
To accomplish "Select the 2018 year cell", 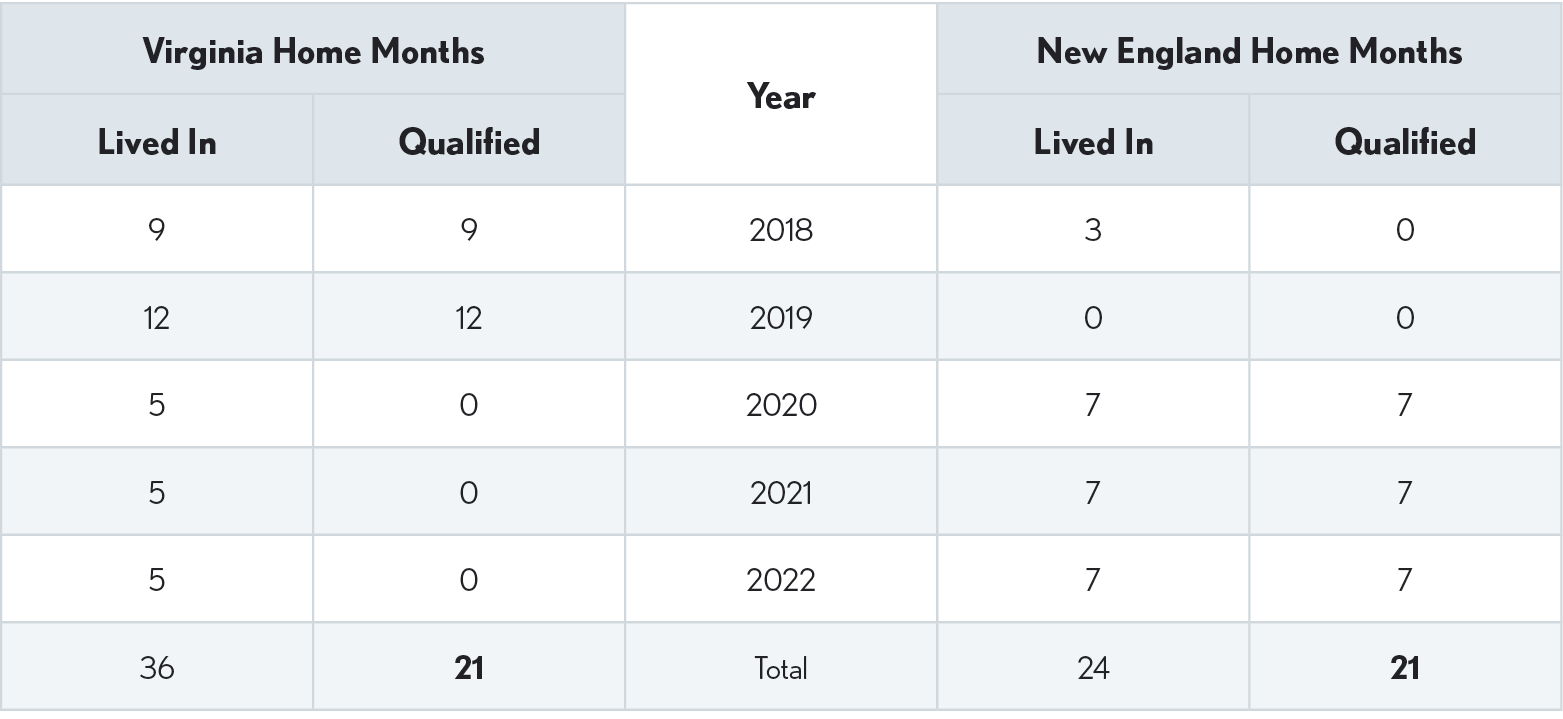I will [x=781, y=230].
